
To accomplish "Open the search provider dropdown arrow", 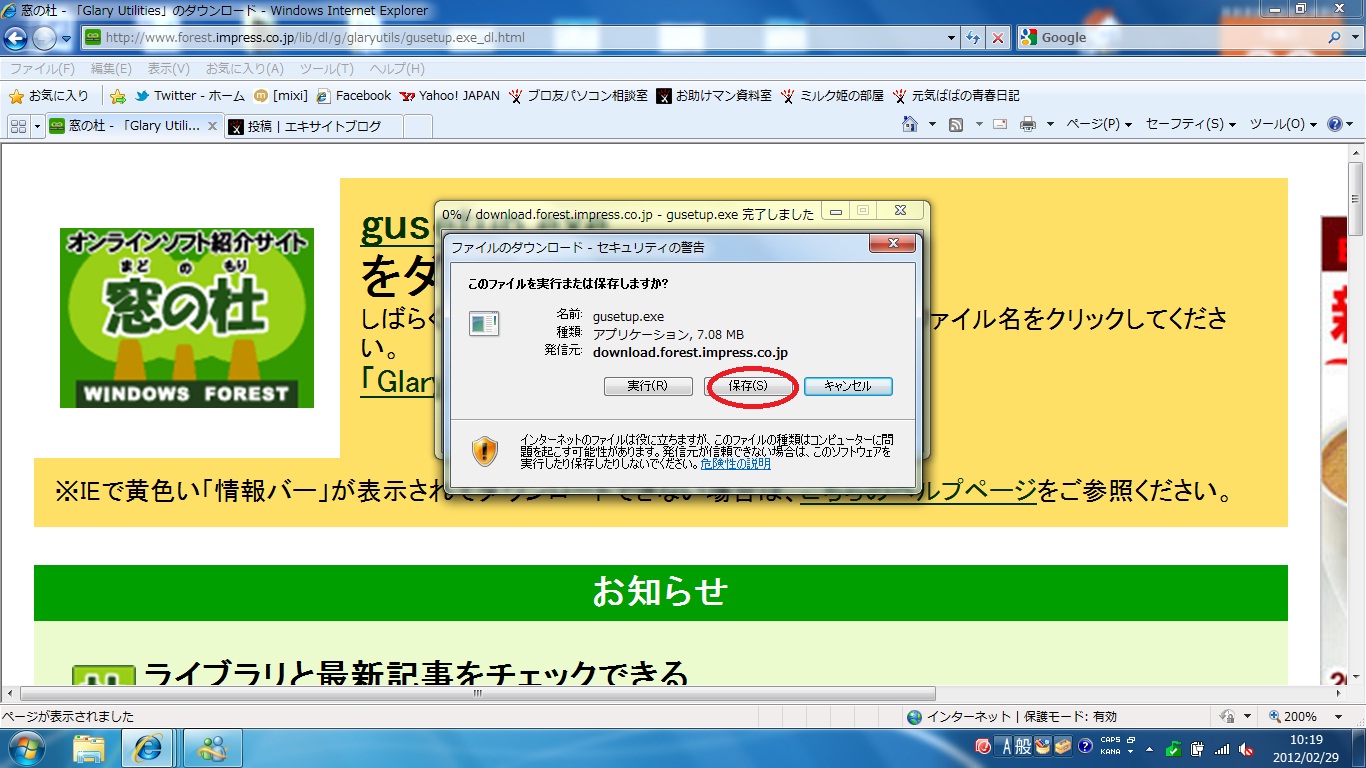I will (x=1355, y=38).
